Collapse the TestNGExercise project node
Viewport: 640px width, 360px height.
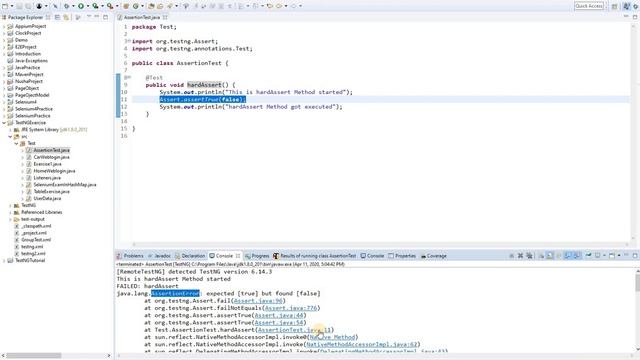coord(4,122)
